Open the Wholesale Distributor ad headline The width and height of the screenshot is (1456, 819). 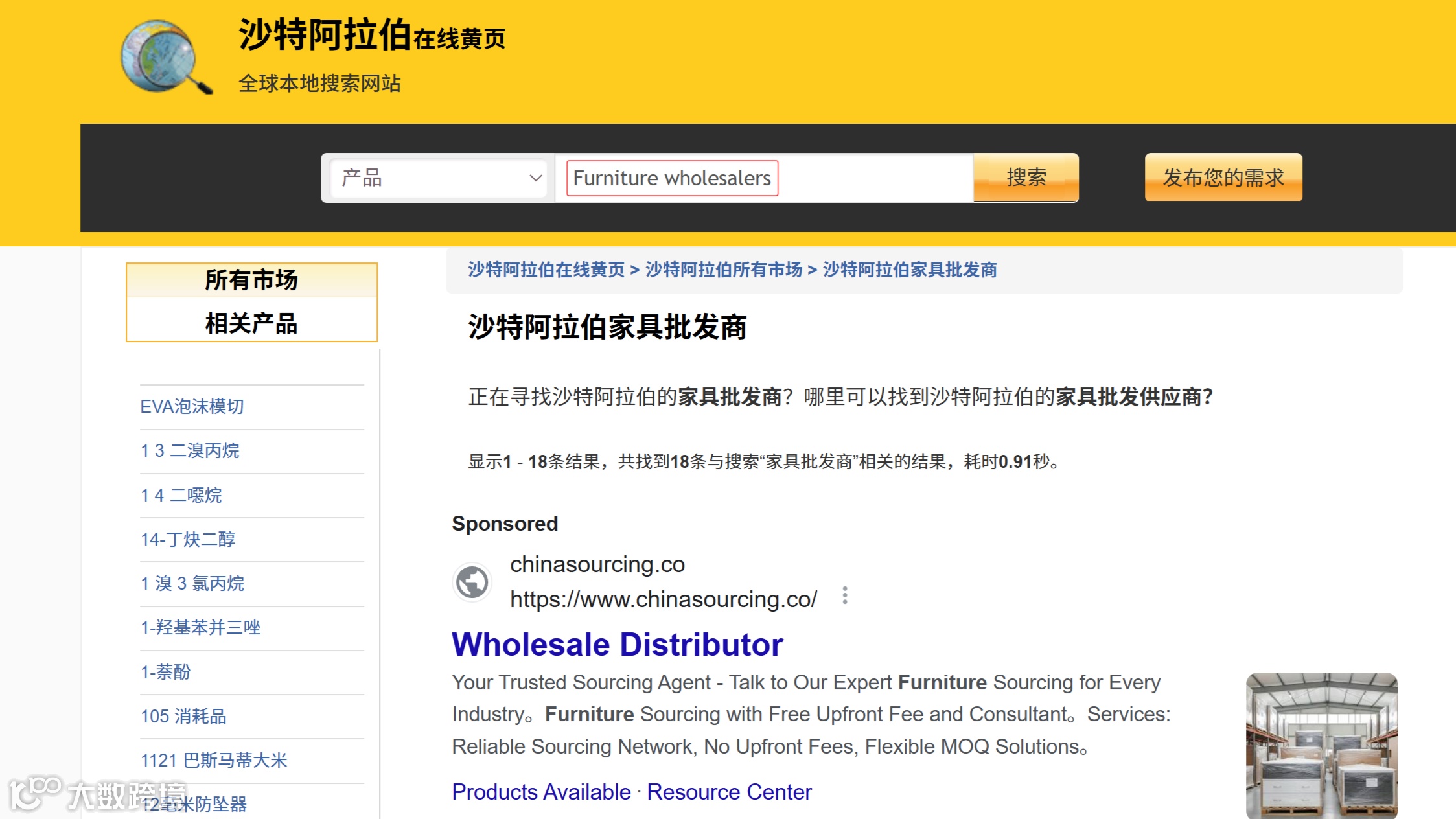(x=617, y=644)
